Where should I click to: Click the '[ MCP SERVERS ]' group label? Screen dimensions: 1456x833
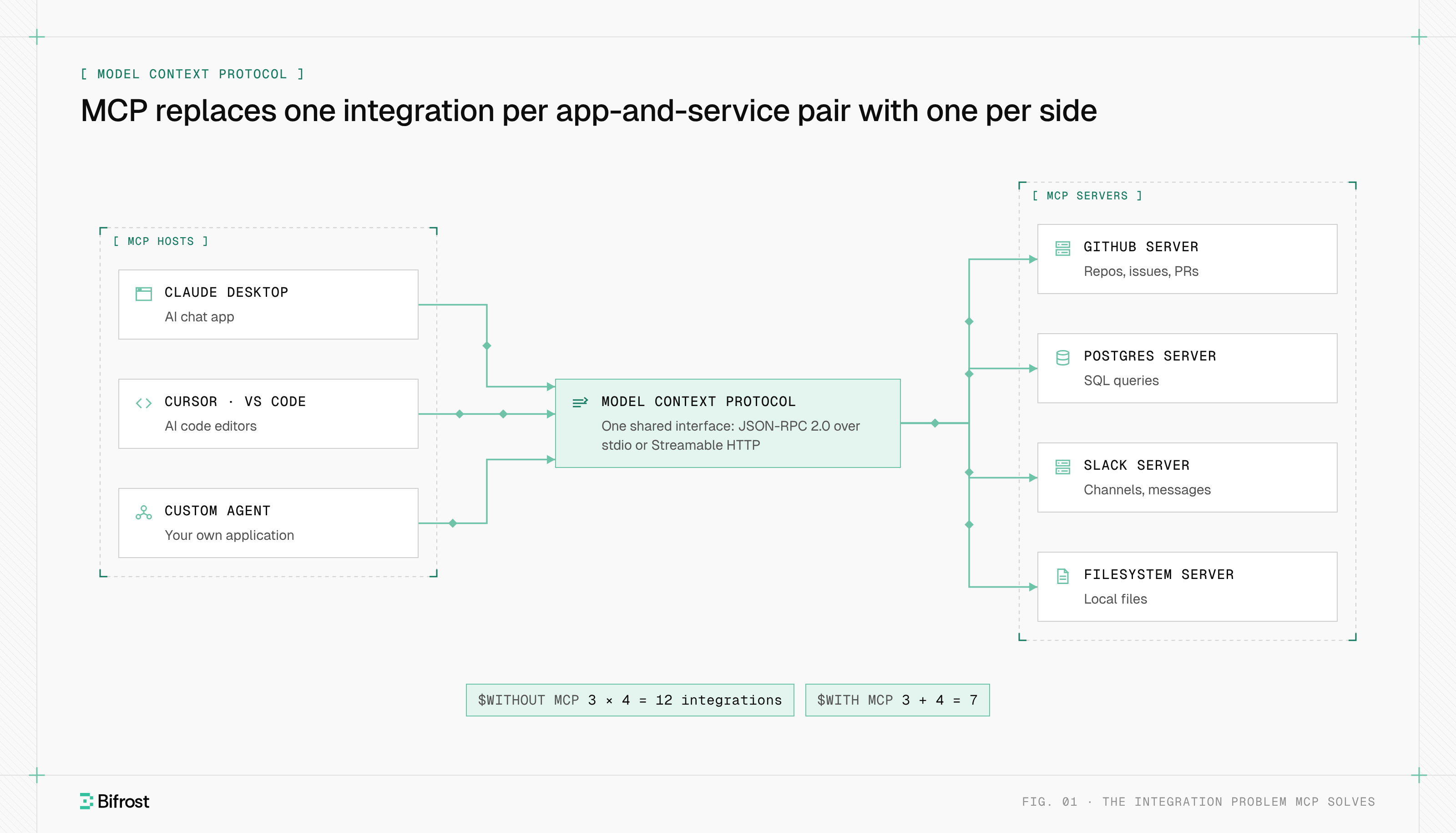pos(1087,196)
